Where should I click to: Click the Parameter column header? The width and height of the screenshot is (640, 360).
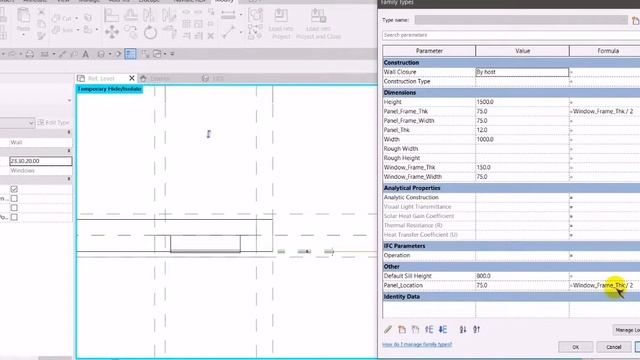[x=429, y=51]
